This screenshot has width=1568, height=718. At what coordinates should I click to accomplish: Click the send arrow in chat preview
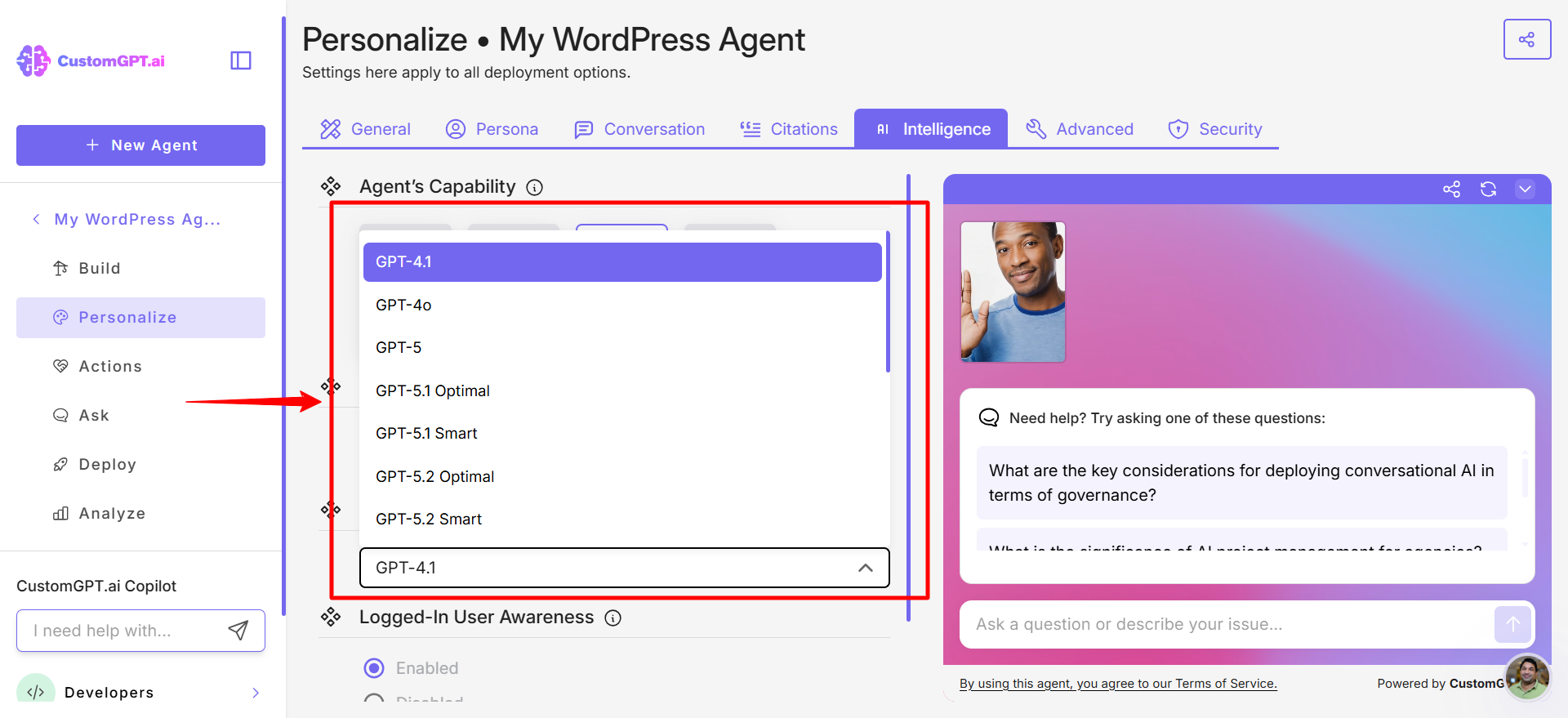coord(1512,624)
